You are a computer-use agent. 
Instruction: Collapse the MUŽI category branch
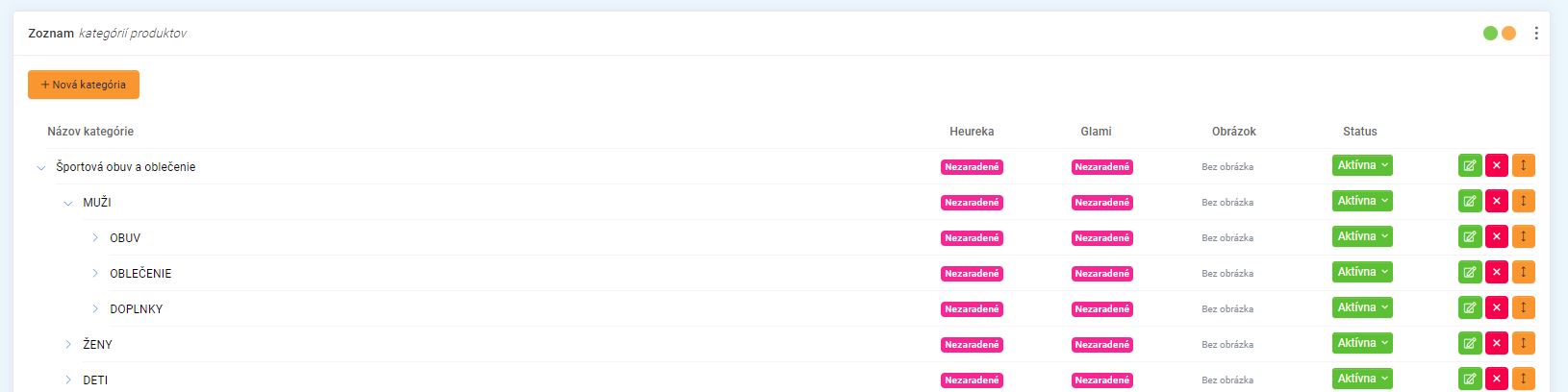point(68,203)
